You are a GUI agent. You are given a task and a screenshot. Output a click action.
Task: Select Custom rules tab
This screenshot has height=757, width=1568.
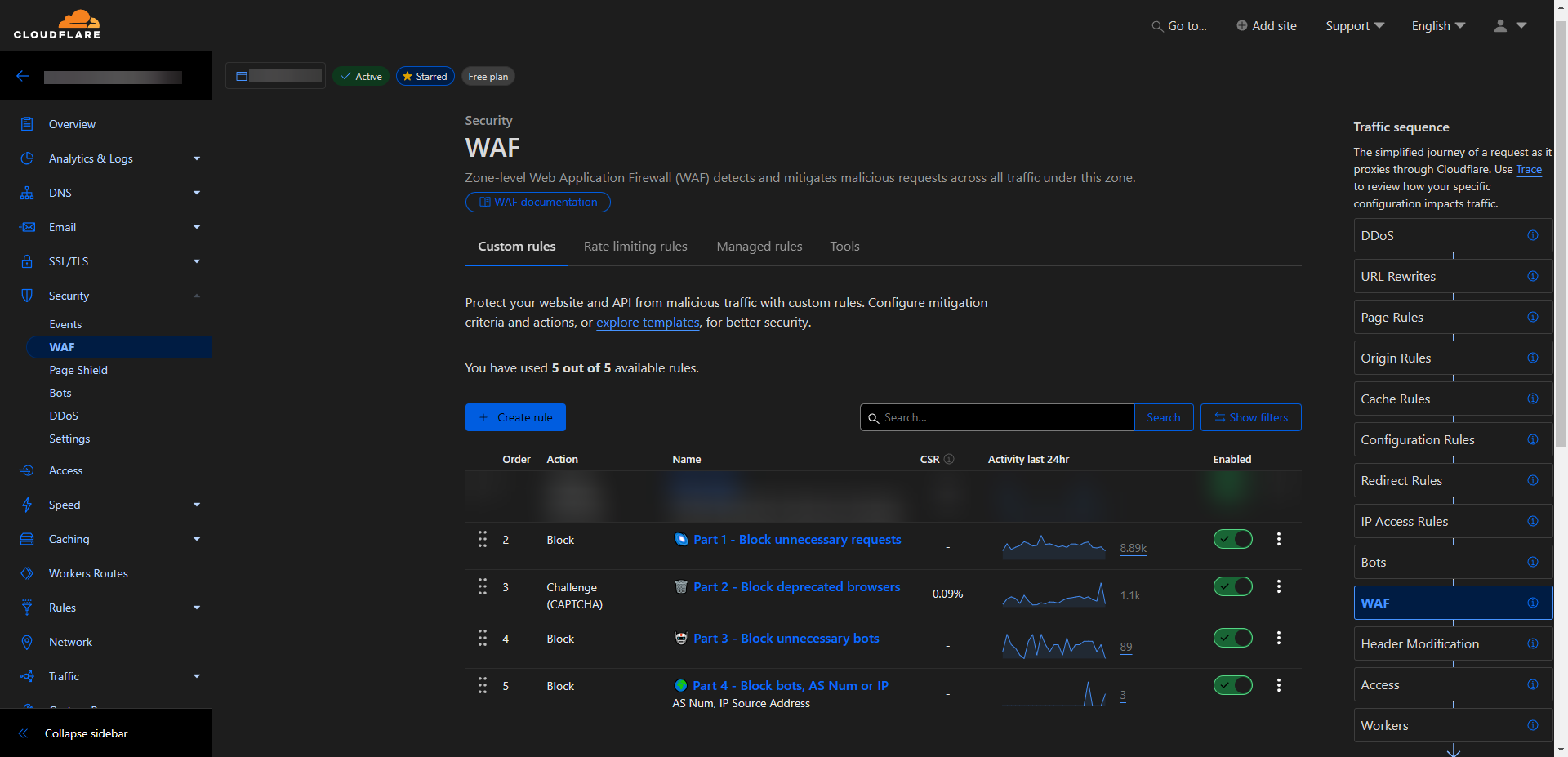click(x=517, y=247)
